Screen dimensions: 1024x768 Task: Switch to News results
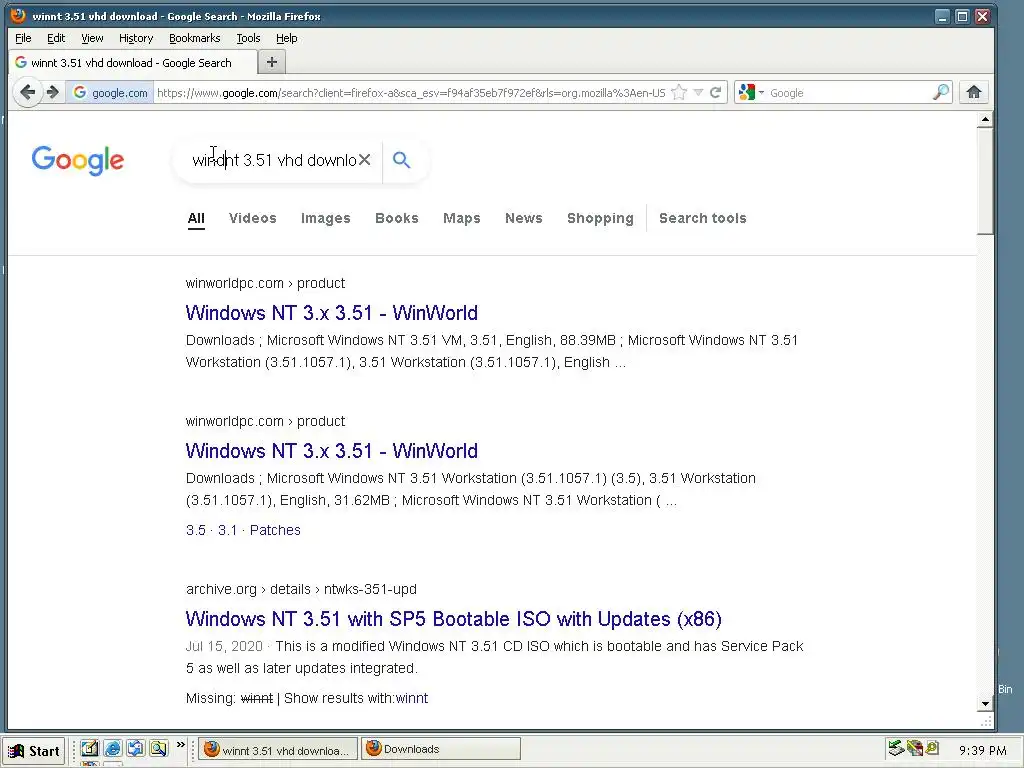[524, 218]
